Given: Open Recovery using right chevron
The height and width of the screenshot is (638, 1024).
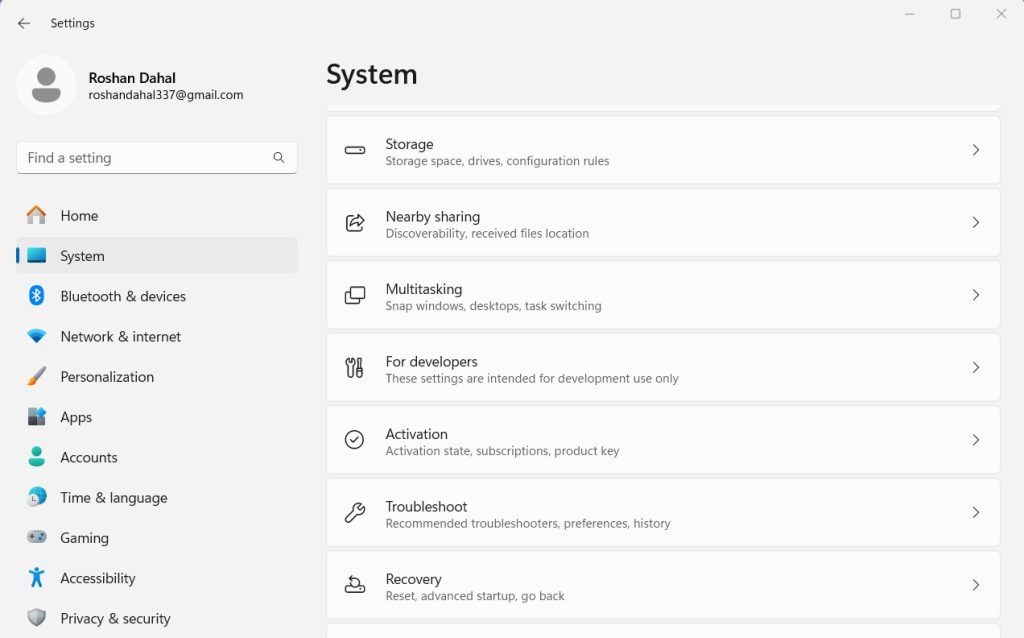Looking at the screenshot, I should pyautogui.click(x=976, y=585).
